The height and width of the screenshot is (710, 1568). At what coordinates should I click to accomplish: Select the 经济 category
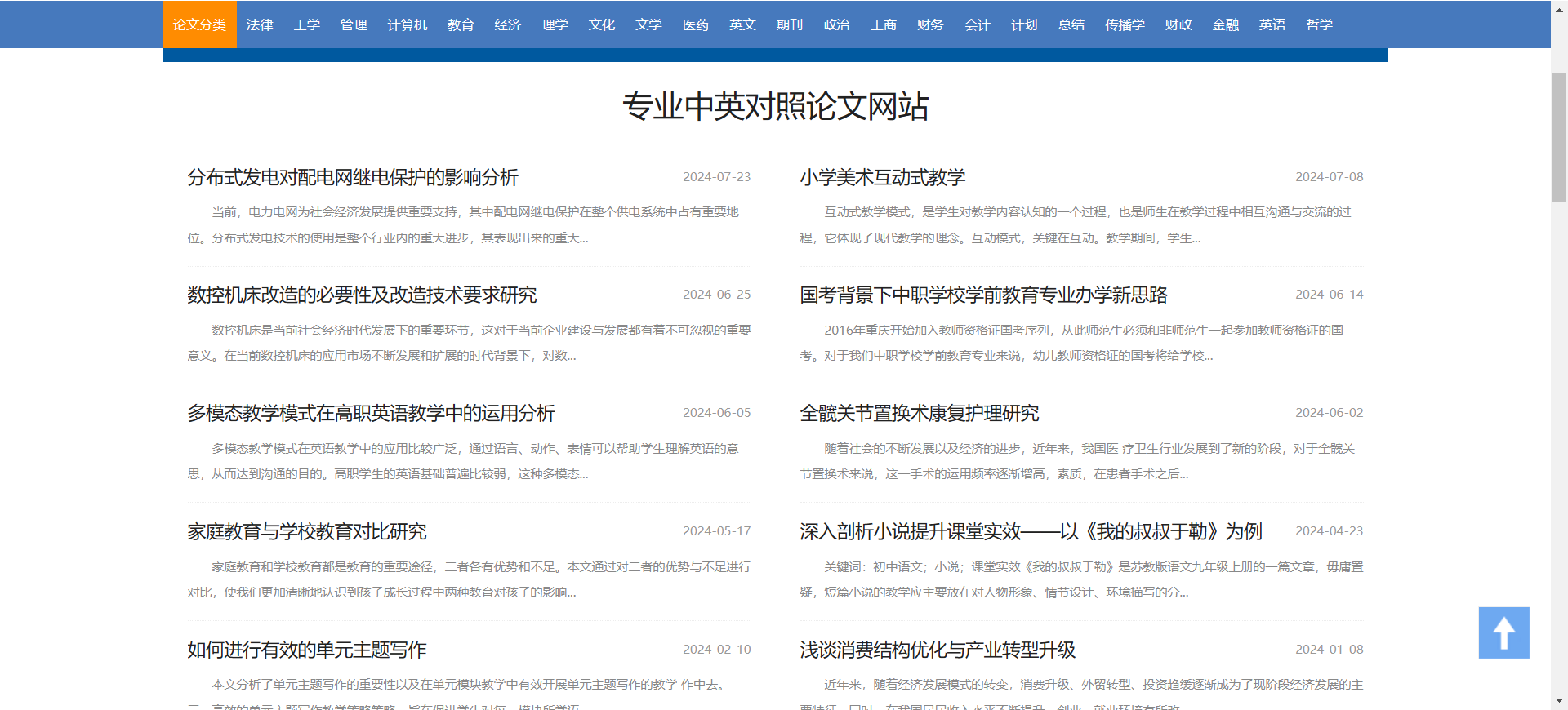(508, 24)
